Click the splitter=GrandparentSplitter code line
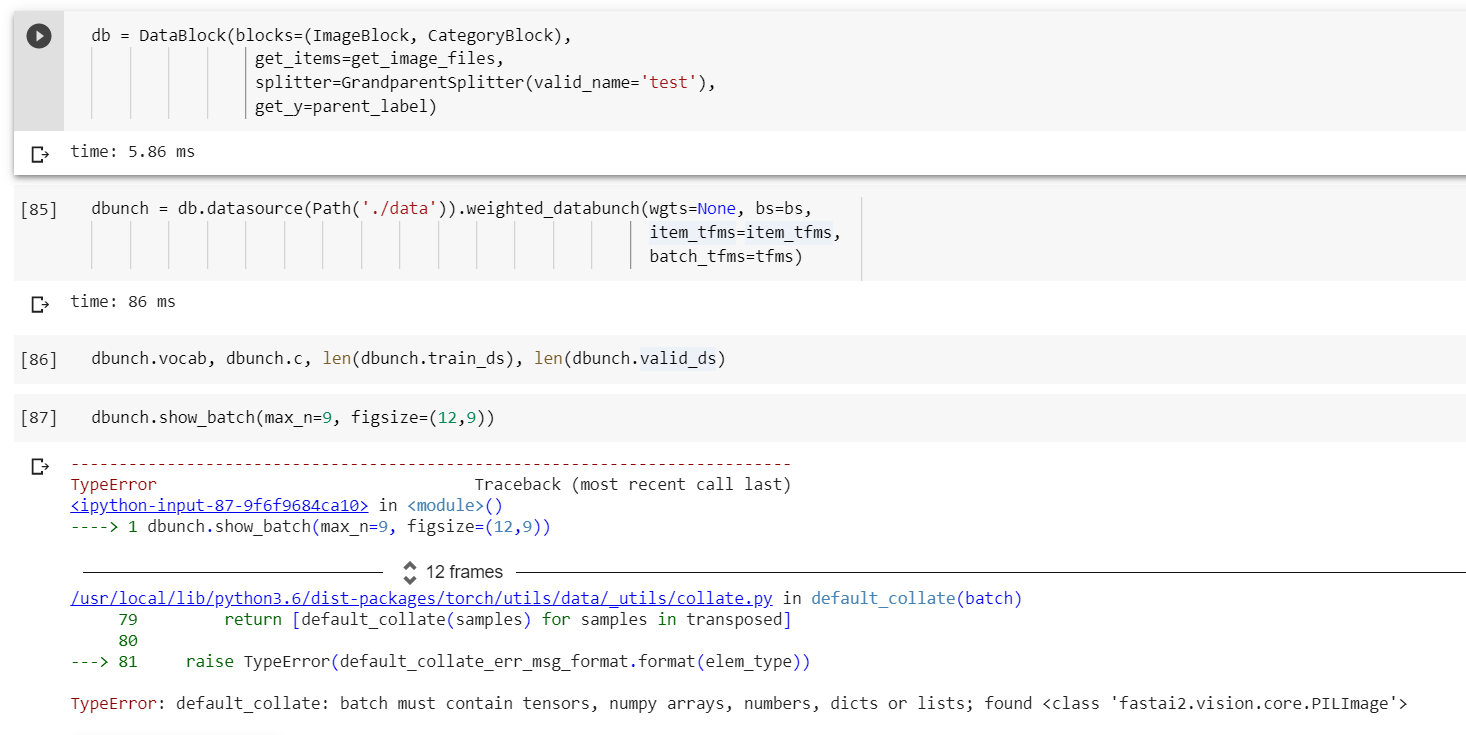 coord(485,83)
